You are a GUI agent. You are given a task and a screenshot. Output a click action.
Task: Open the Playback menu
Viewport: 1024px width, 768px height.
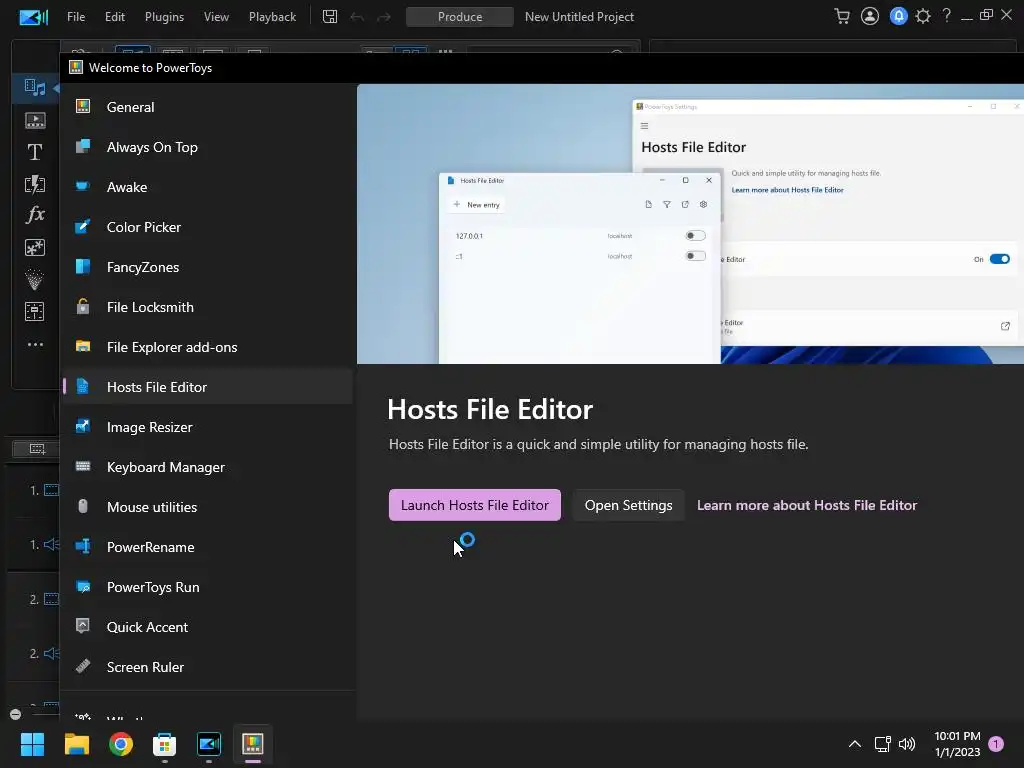coord(272,17)
